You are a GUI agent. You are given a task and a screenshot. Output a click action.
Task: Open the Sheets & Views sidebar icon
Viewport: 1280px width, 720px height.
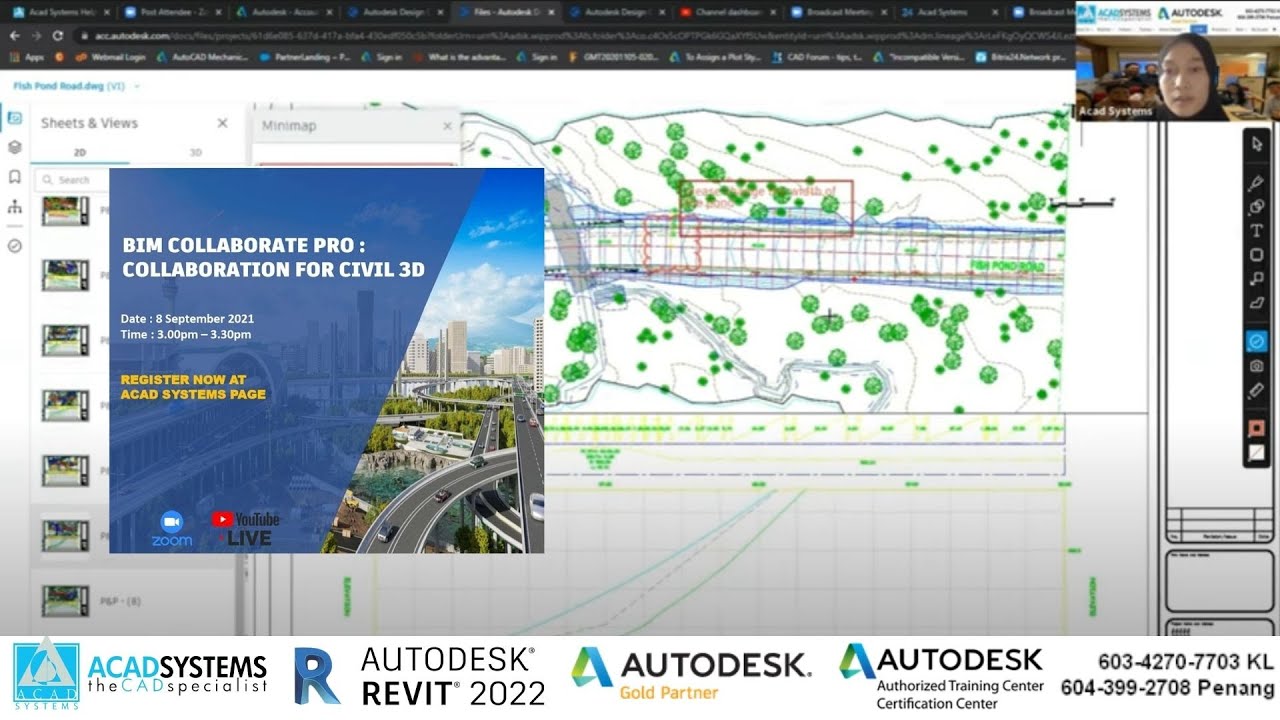[14, 118]
